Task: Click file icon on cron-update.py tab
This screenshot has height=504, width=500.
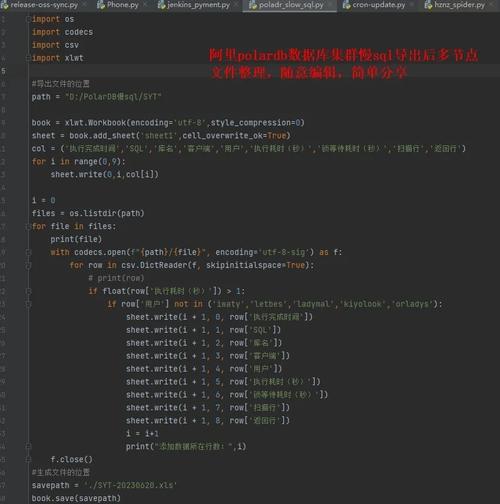Action: (347, 5)
